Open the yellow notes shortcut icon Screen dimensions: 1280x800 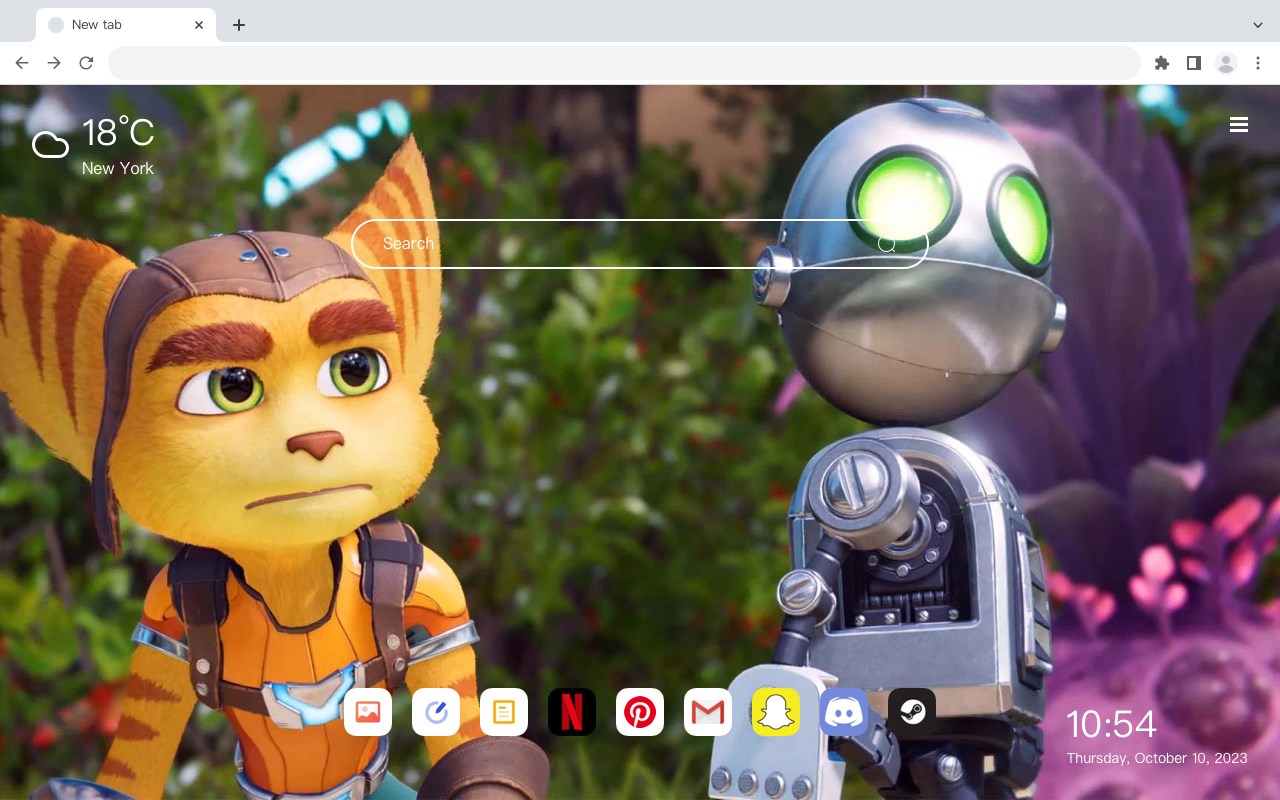[504, 712]
